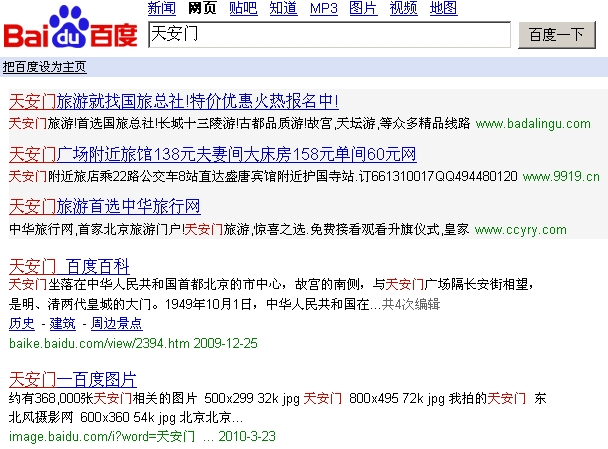Viewport: 608px width, 449px height.
Task: Open the 地图 (Map) tab
Action: 444,8
